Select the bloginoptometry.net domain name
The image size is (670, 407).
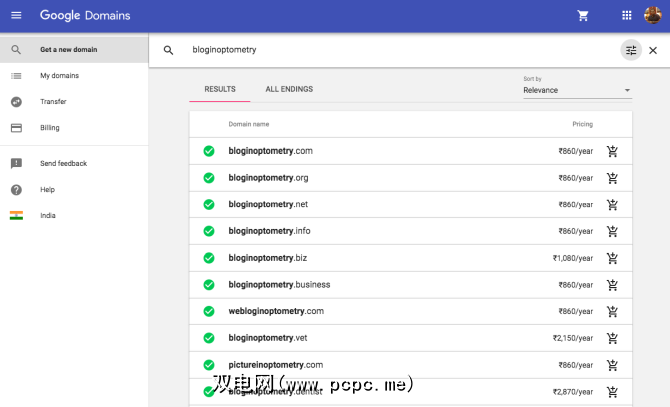point(268,204)
